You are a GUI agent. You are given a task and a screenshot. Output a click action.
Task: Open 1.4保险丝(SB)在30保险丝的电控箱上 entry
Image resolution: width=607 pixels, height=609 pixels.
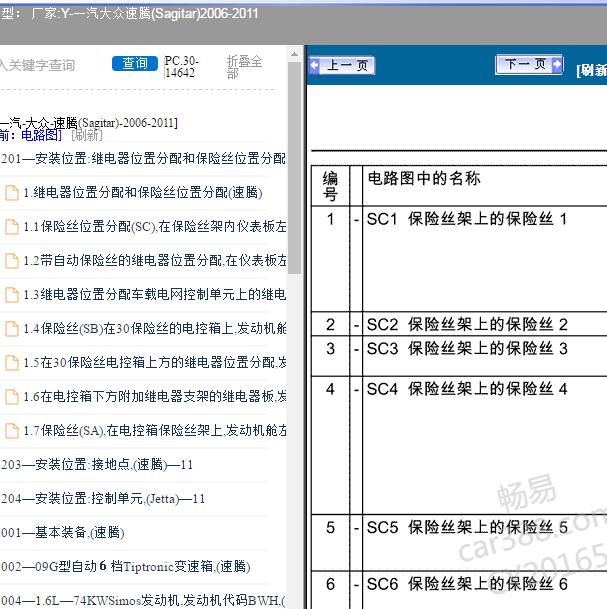click(x=155, y=328)
